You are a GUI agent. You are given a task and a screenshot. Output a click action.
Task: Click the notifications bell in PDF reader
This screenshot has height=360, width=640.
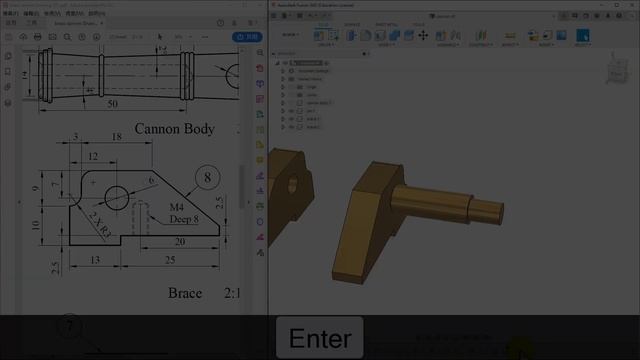(x=234, y=23)
